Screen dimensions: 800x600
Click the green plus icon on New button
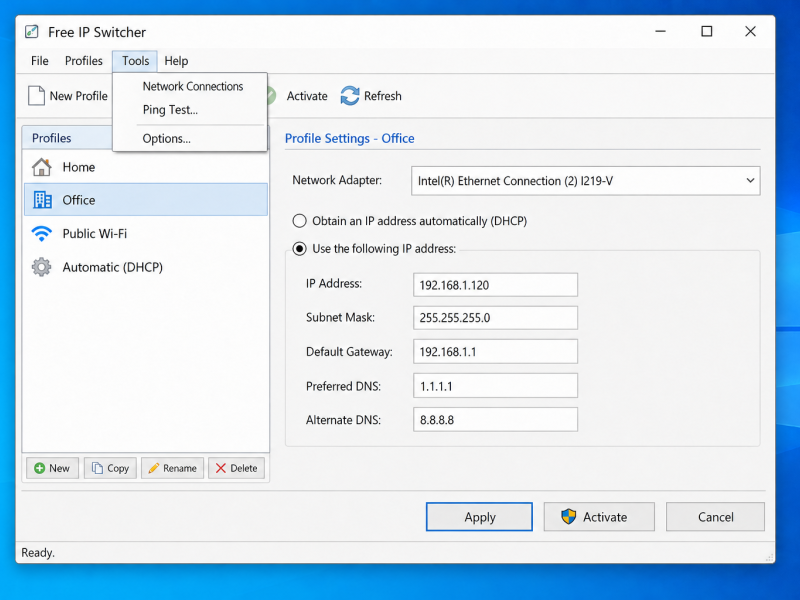click(x=40, y=468)
